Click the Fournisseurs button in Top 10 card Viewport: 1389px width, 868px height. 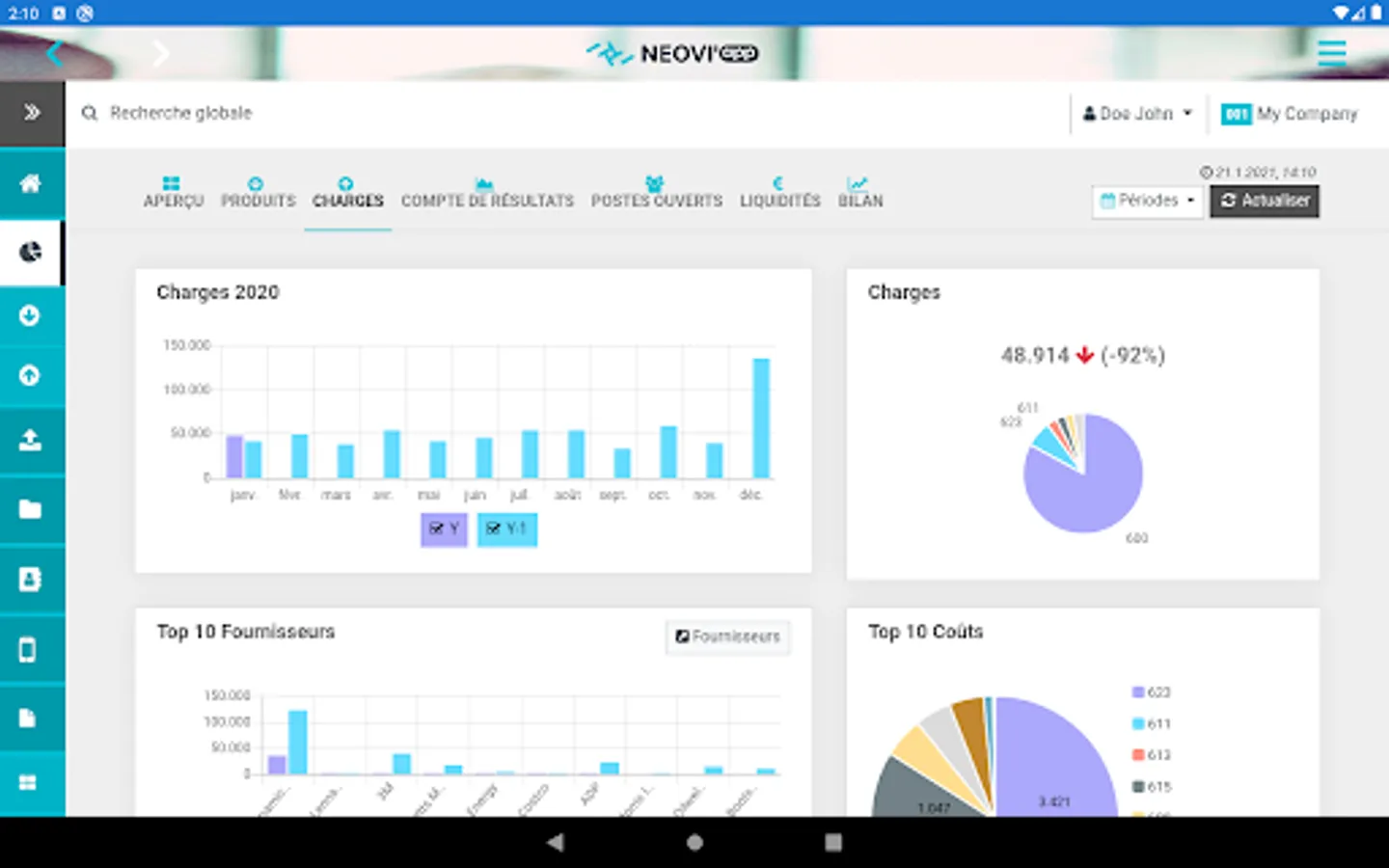[728, 637]
